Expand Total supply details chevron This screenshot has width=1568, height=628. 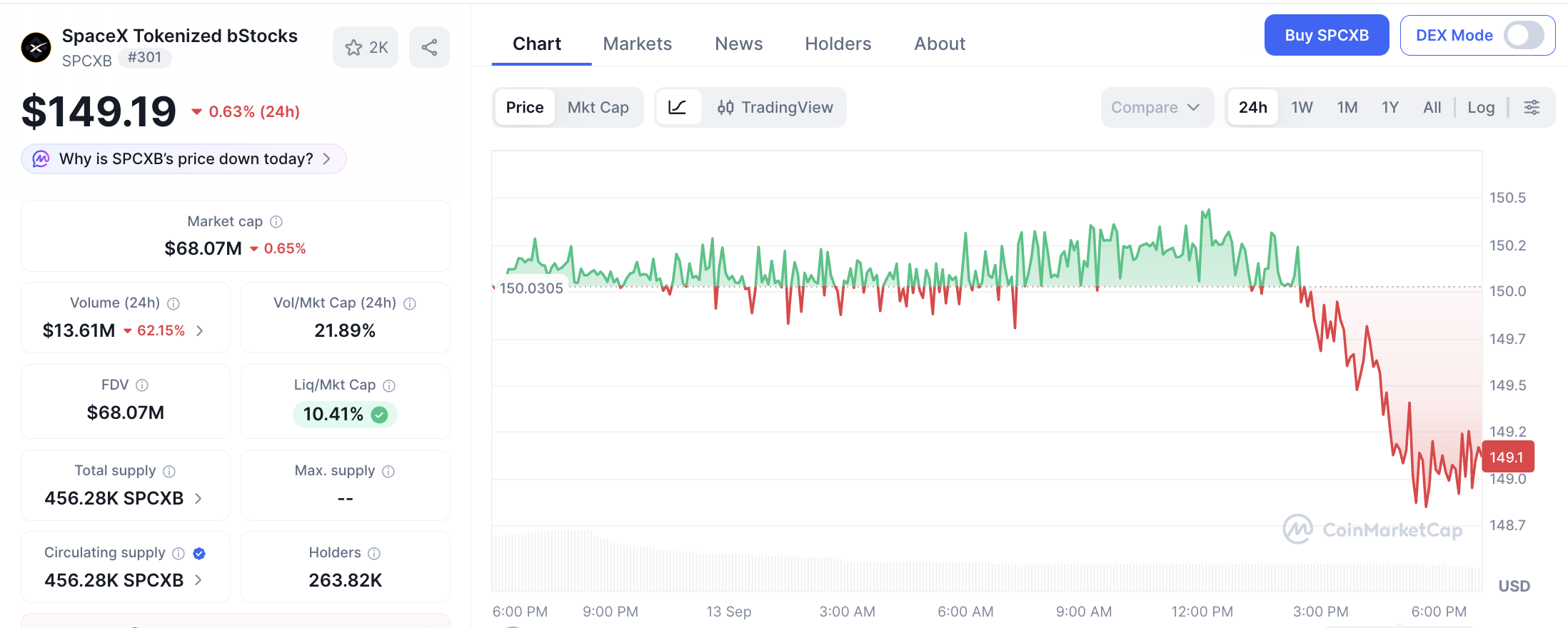point(198,498)
